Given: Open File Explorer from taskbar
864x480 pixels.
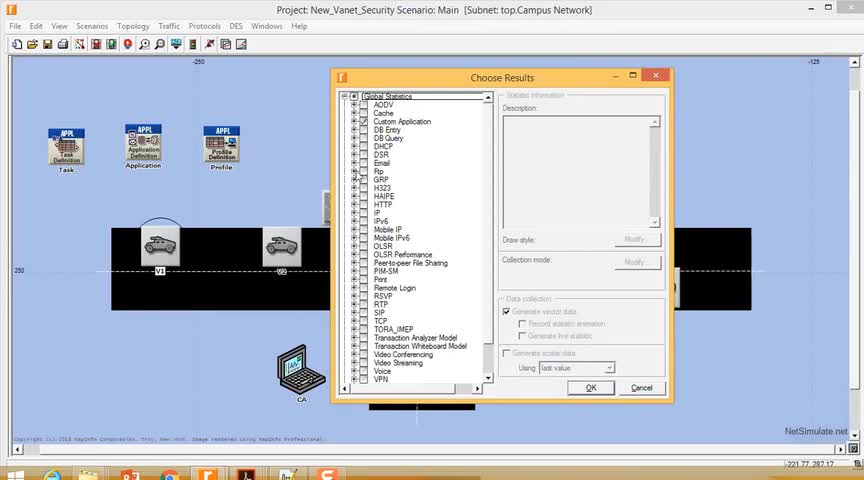Looking at the screenshot, I should pos(88,475).
